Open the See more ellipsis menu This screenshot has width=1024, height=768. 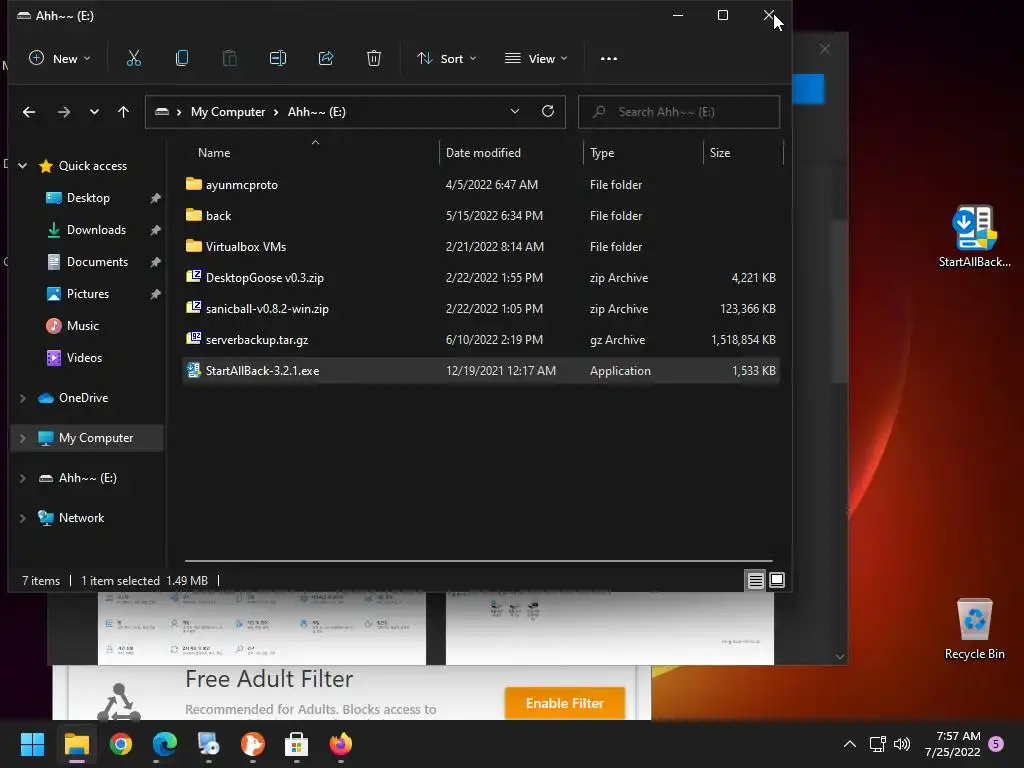click(x=609, y=59)
